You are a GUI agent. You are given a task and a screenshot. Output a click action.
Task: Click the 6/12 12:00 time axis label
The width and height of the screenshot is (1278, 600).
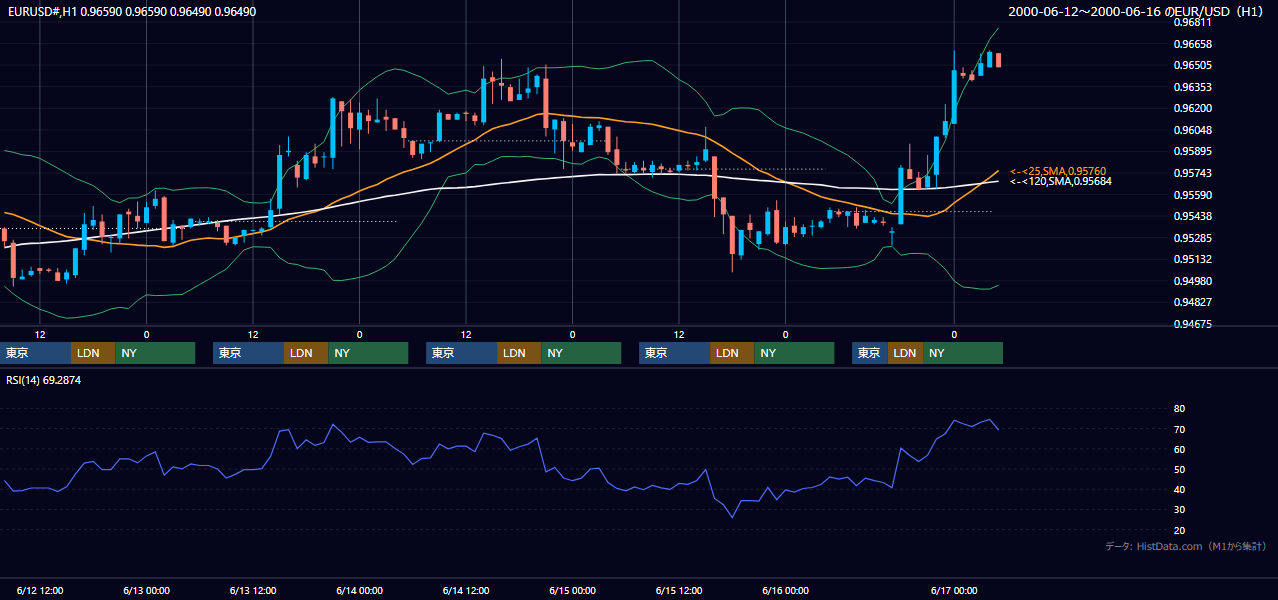(x=40, y=590)
